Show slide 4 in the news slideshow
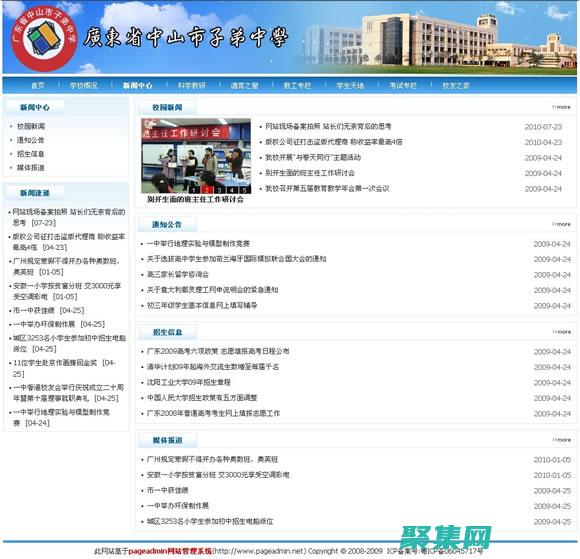Screen dimensions: 580x559 coord(232,190)
